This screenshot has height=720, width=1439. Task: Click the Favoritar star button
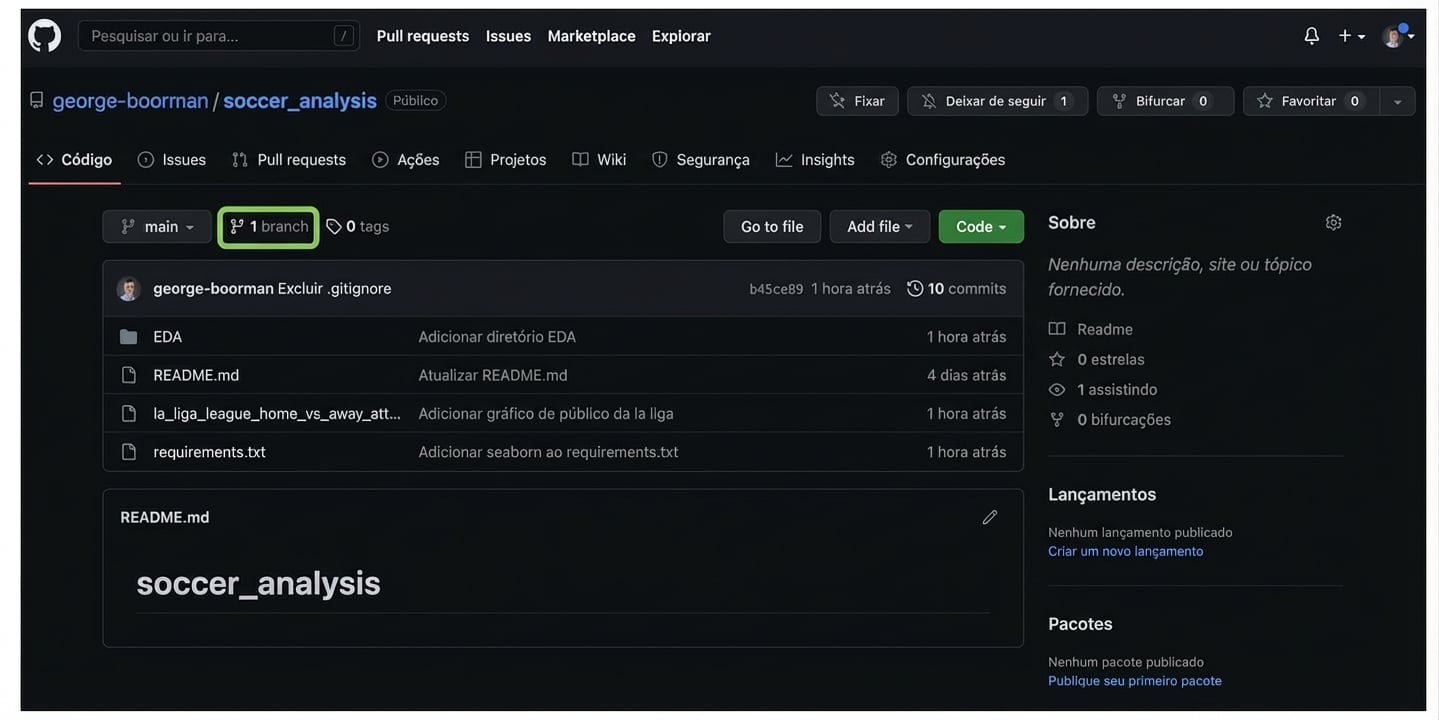[x=1310, y=101]
